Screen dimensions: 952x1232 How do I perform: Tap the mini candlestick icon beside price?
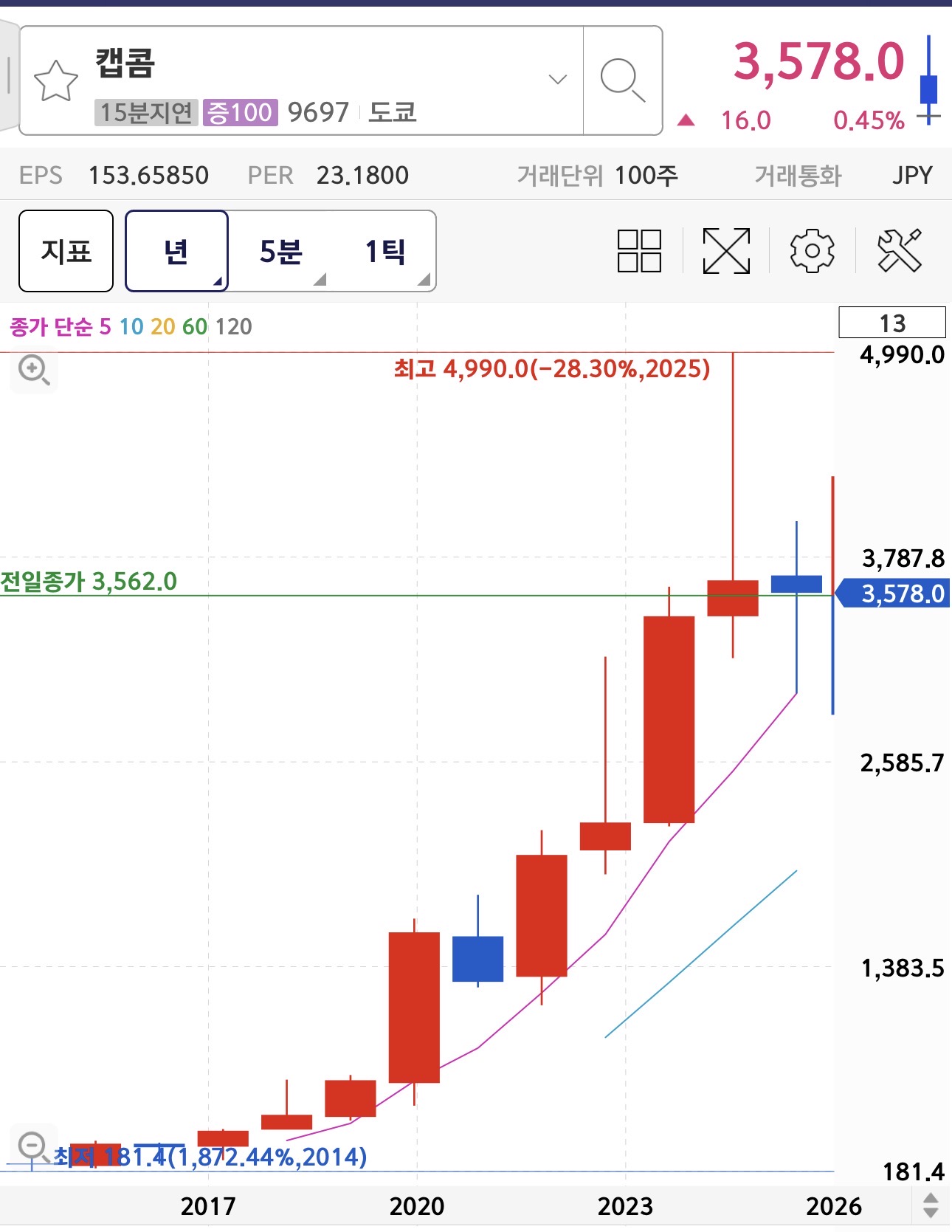[928, 81]
